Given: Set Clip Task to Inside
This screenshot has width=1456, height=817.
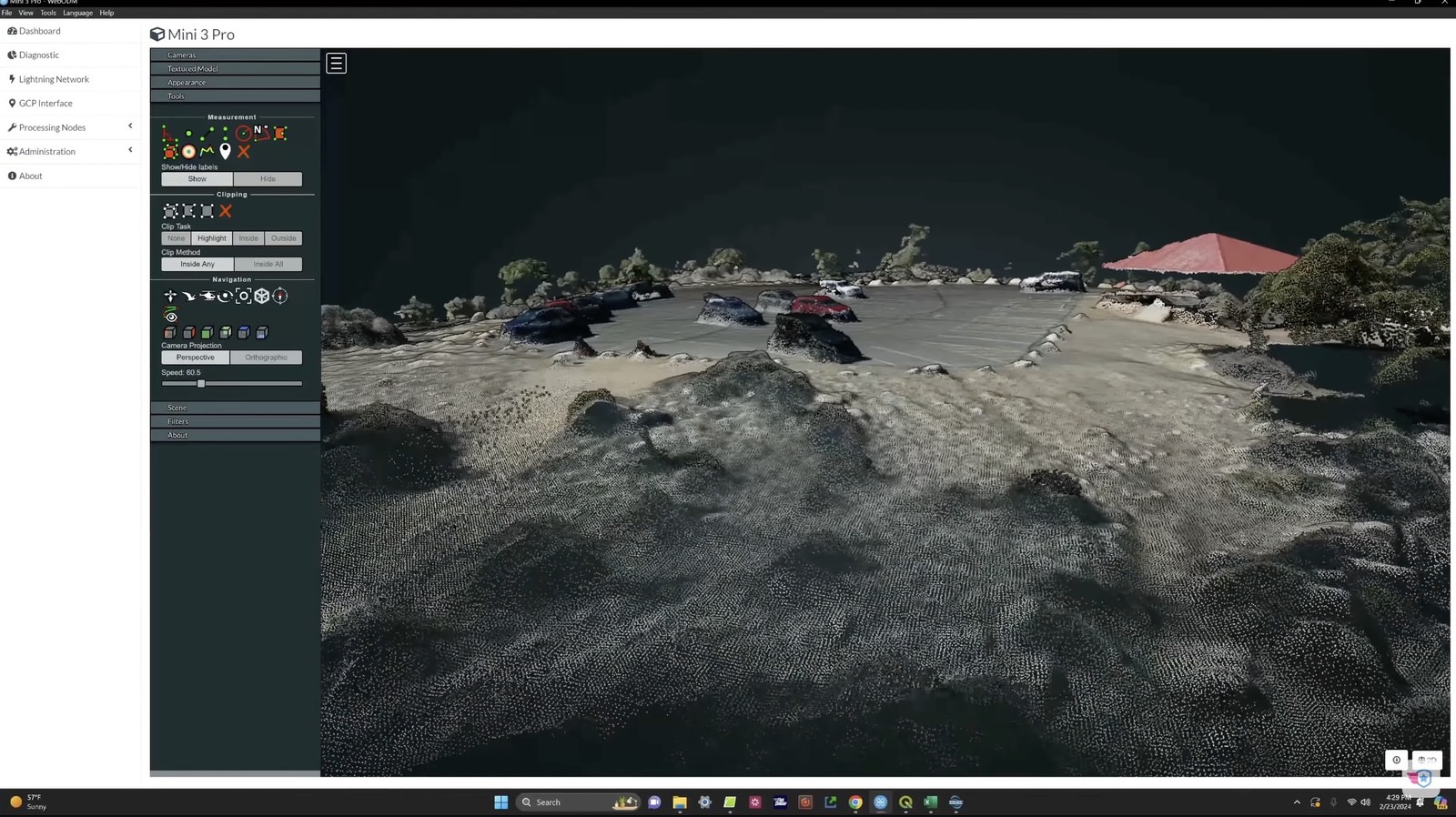Looking at the screenshot, I should [x=248, y=238].
